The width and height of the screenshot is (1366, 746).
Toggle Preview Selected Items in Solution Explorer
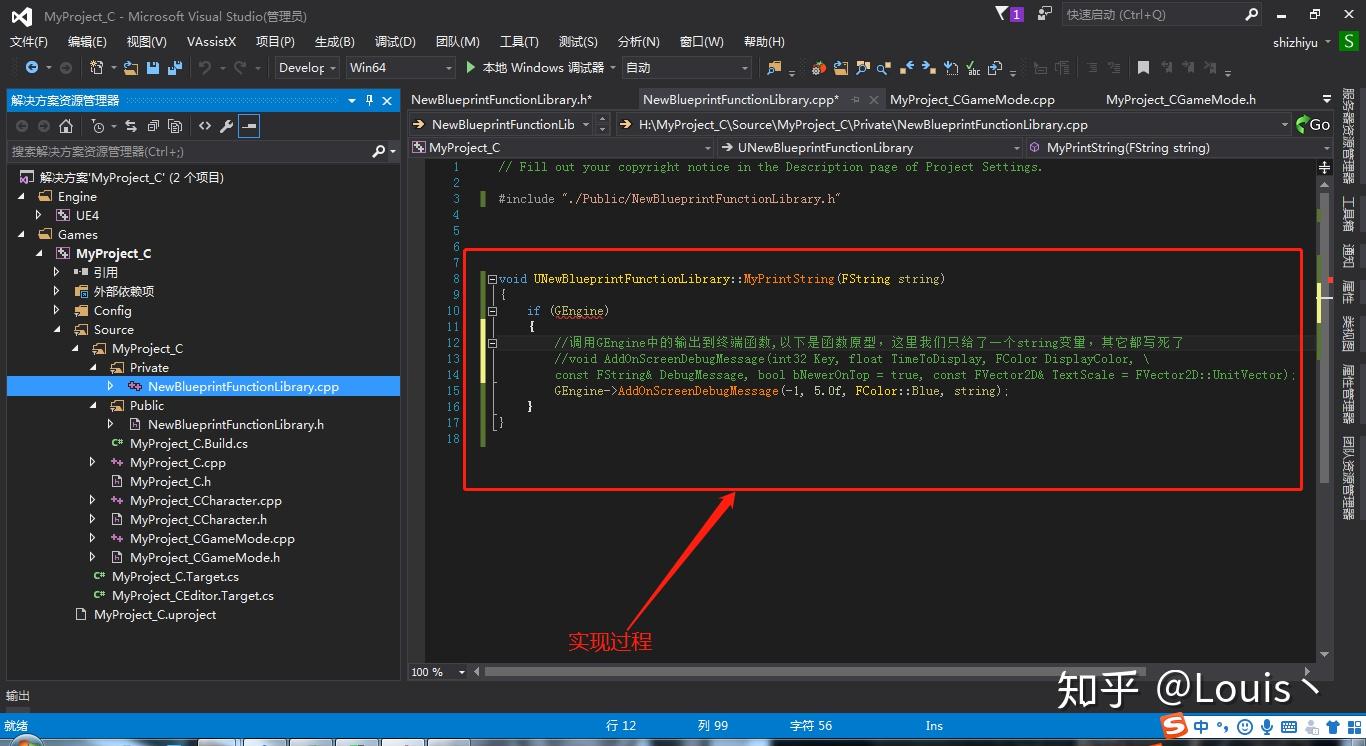coord(247,125)
